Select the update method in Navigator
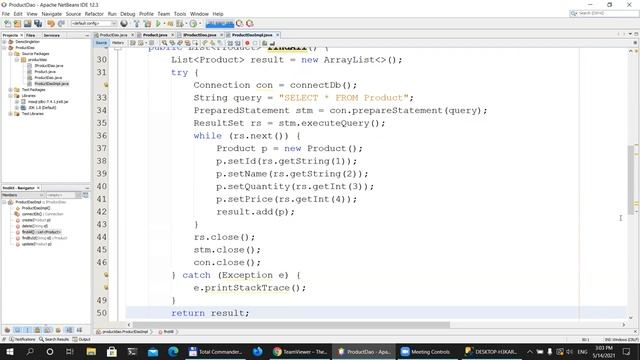This screenshot has width=640, height=360. coord(37,244)
